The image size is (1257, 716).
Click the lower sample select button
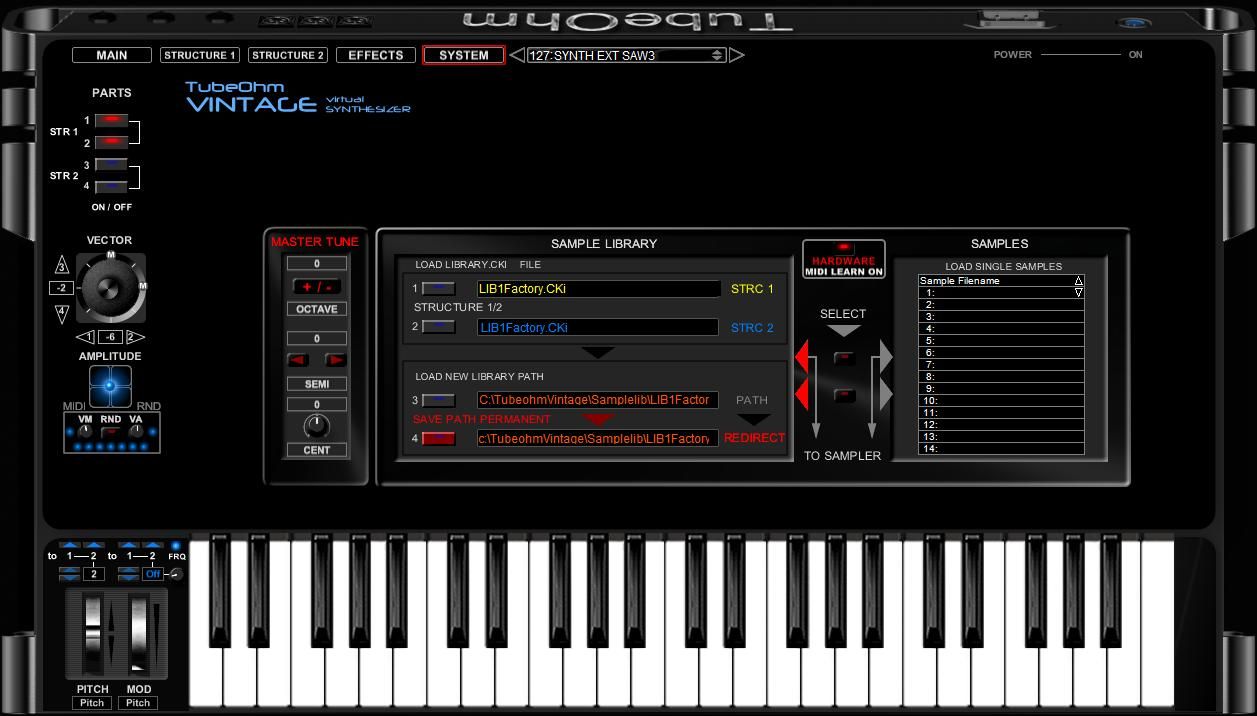pos(844,395)
